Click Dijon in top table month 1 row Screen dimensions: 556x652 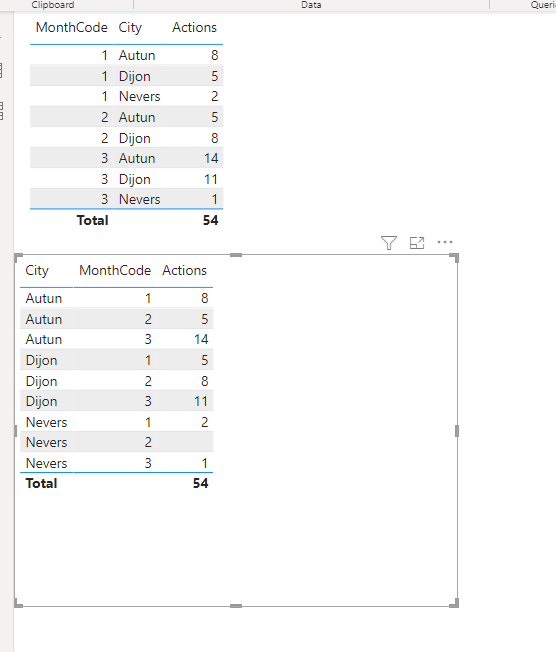(134, 77)
